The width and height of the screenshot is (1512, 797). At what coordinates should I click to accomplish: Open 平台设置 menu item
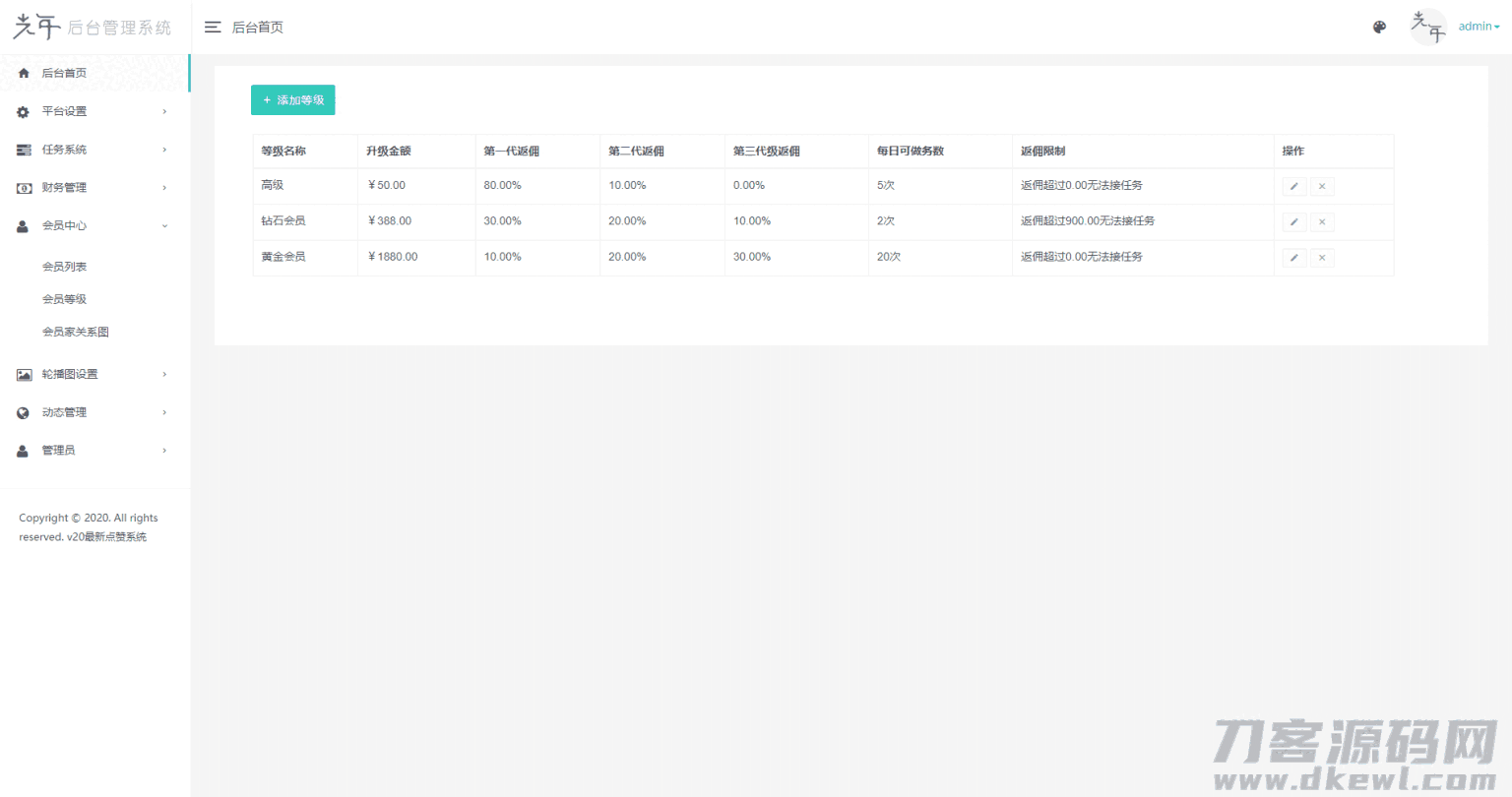click(94, 112)
